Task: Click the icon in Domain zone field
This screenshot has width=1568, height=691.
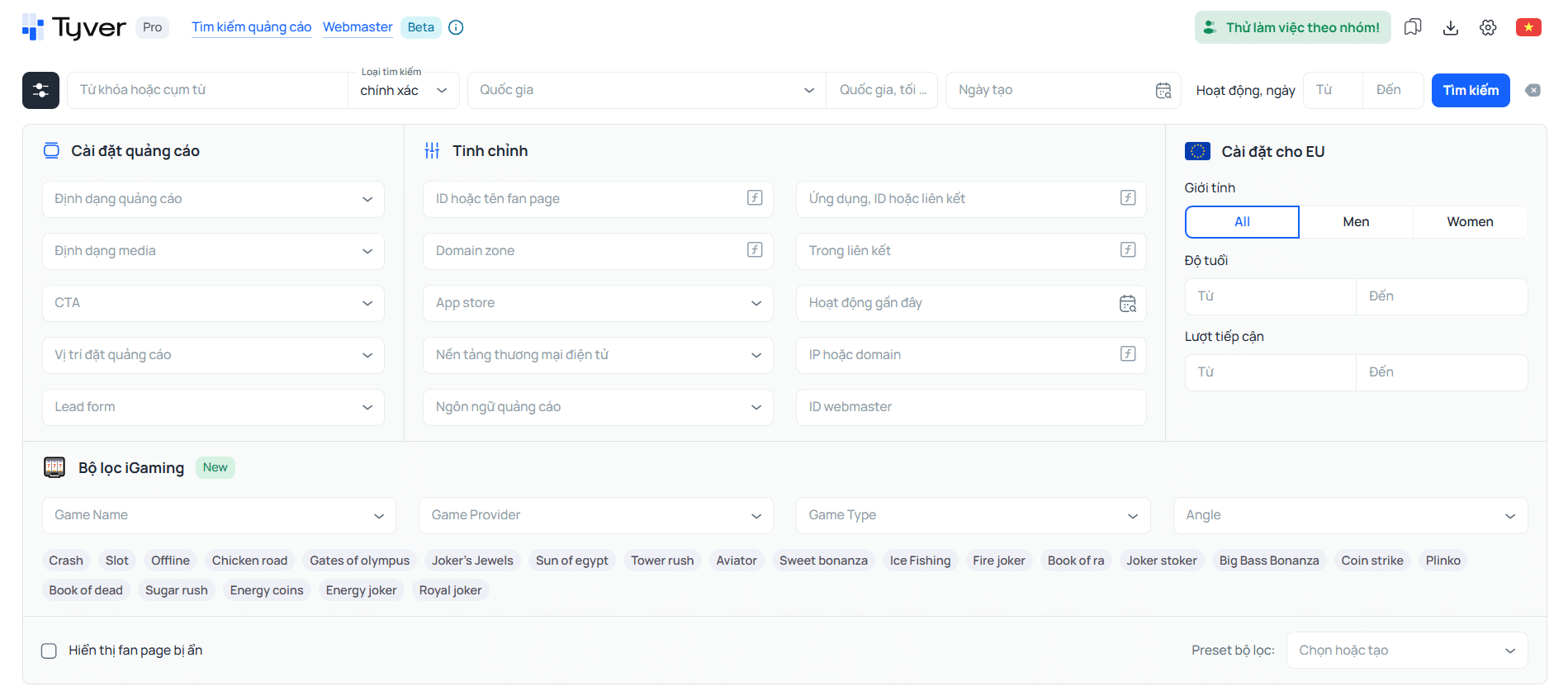Action: click(755, 249)
